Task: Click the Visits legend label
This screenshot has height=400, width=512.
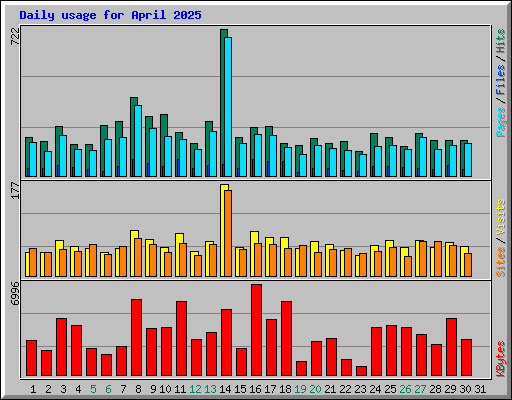Action: pos(501,218)
